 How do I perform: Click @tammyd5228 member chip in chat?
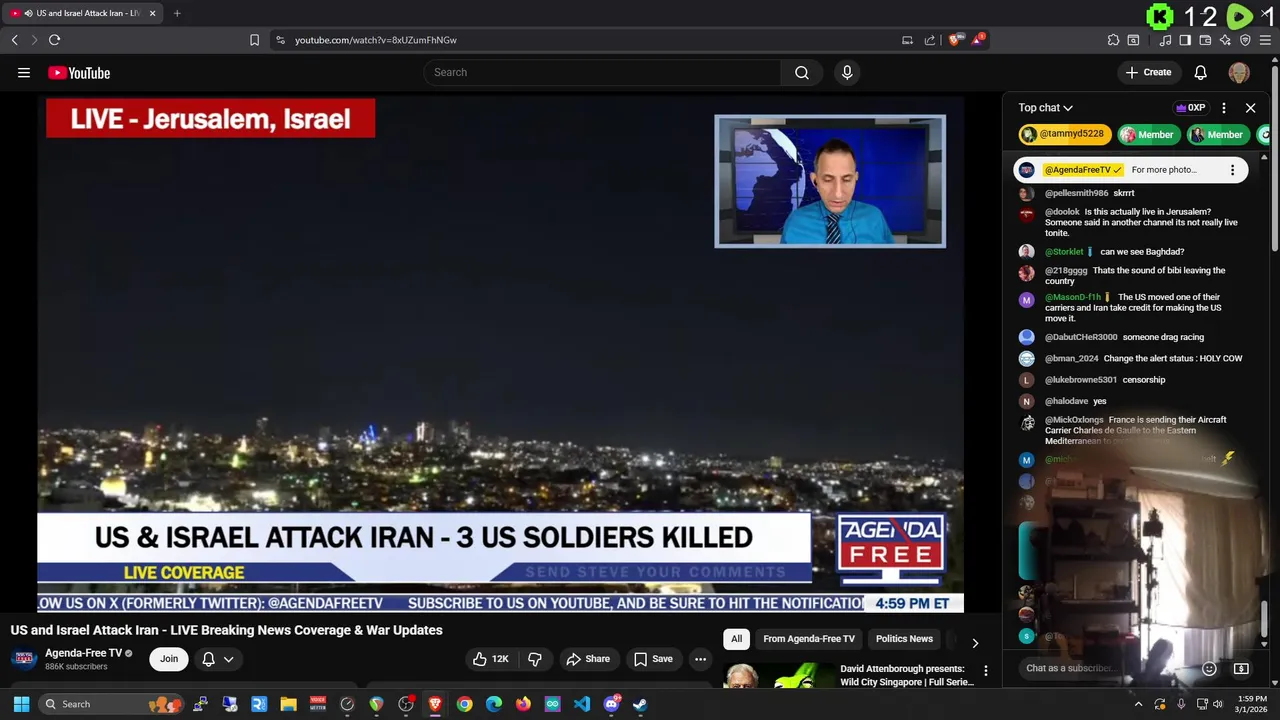1064,134
